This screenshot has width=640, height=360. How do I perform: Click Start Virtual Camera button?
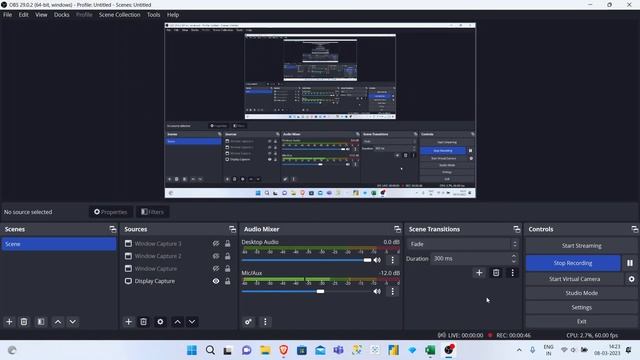(575, 279)
